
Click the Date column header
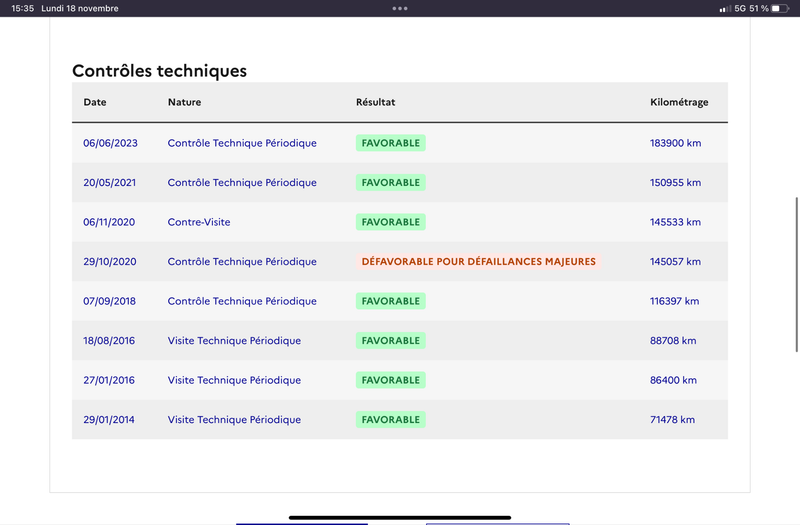tap(95, 102)
